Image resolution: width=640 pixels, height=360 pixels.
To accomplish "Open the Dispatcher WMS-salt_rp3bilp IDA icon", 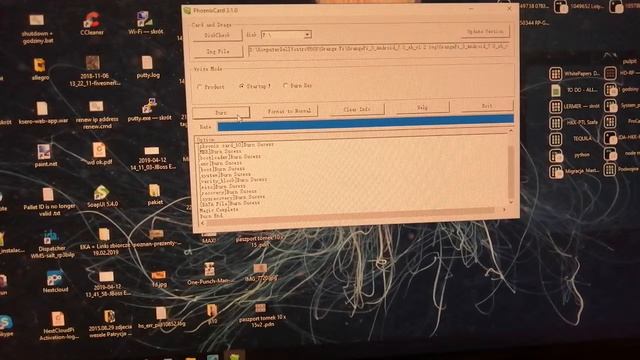I will point(52,244).
